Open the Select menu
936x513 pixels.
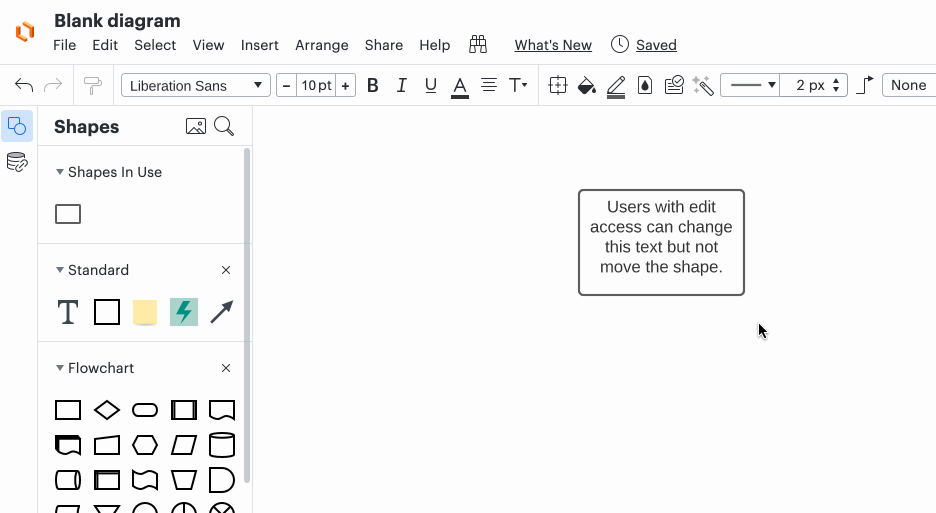tap(155, 45)
